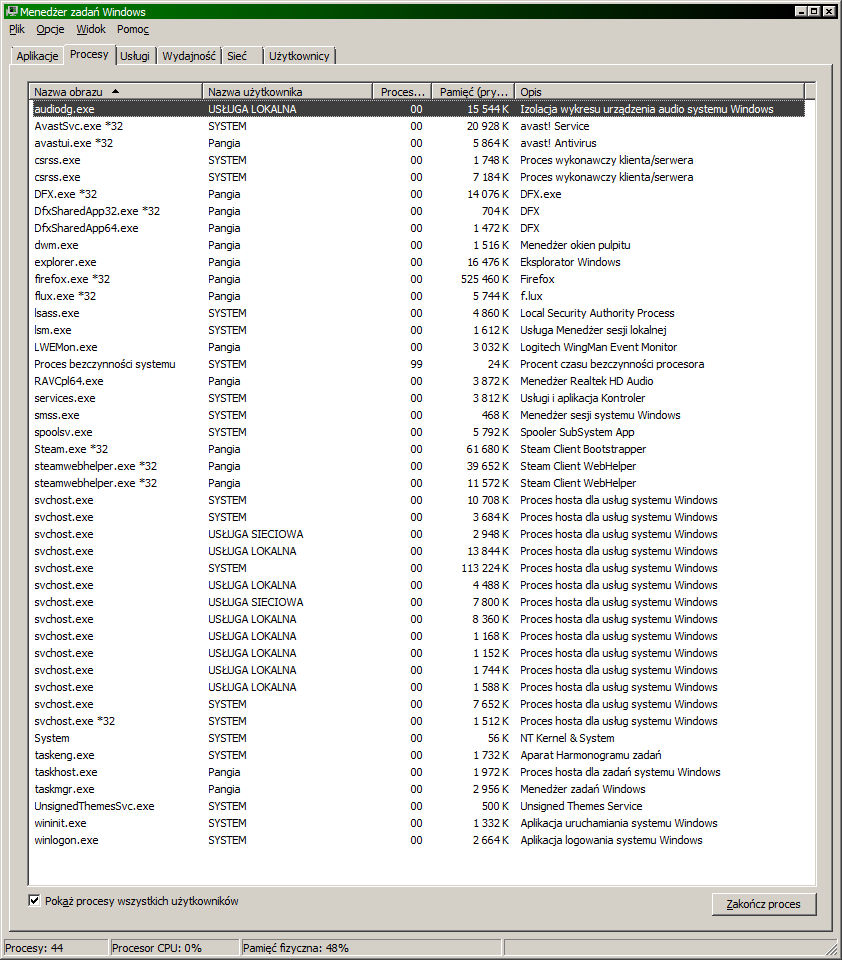Open the Plik menu
Screen dimensions: 842x960
[x=17, y=29]
